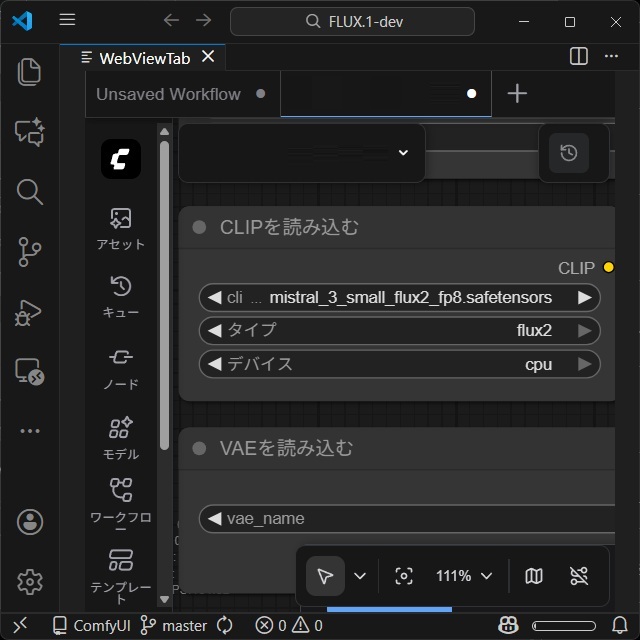Click the FLUX.1-dev command center search box
This screenshot has height=640, width=640.
pos(352,21)
